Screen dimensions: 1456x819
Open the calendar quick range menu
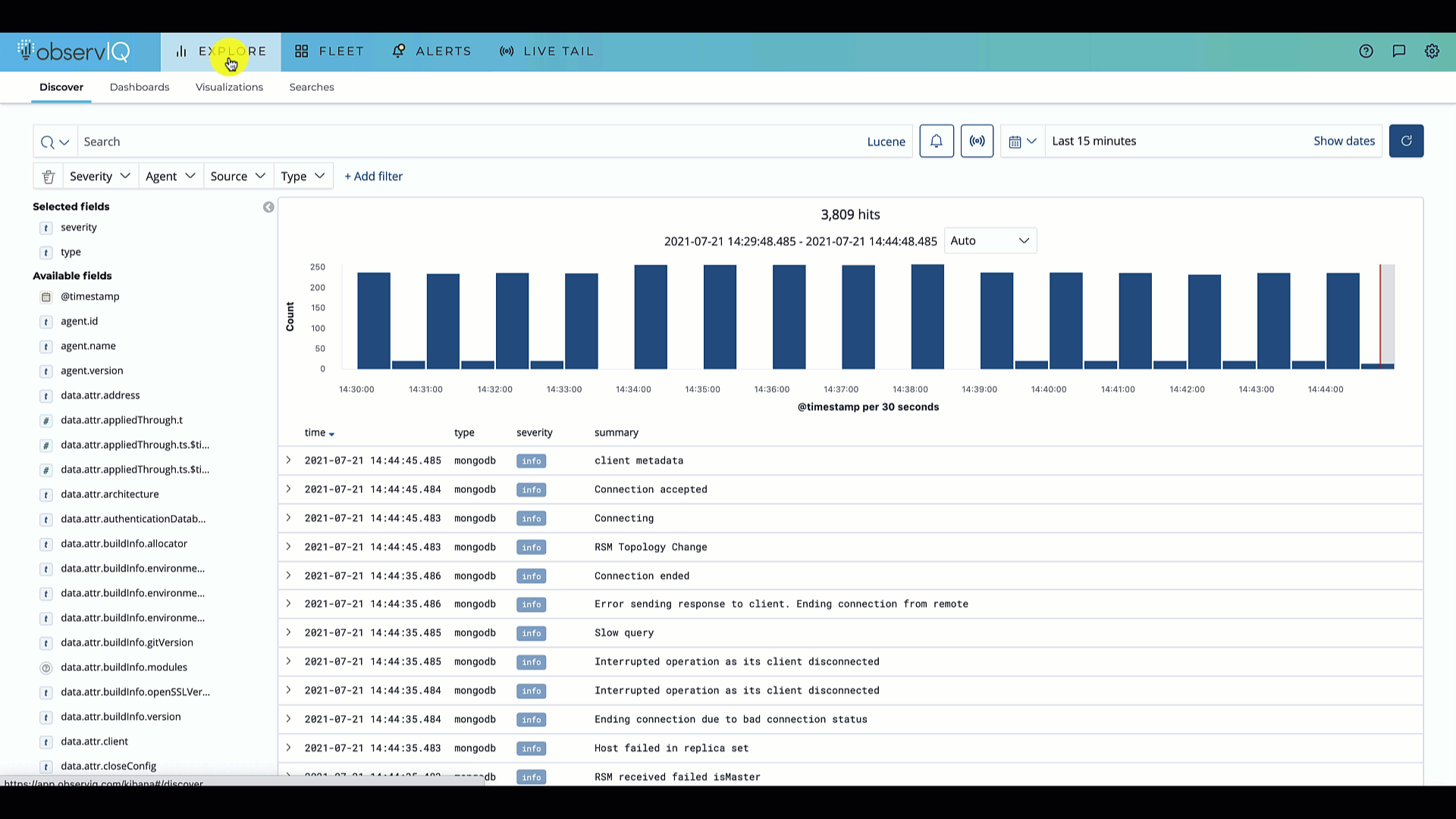point(1022,141)
